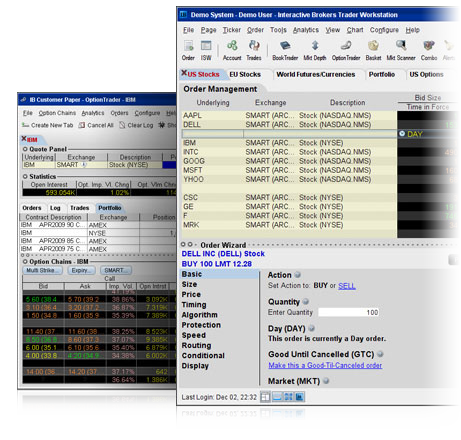Open SMART exchange selector in Option Chains
This screenshot has height=440, width=461.
[x=116, y=270]
